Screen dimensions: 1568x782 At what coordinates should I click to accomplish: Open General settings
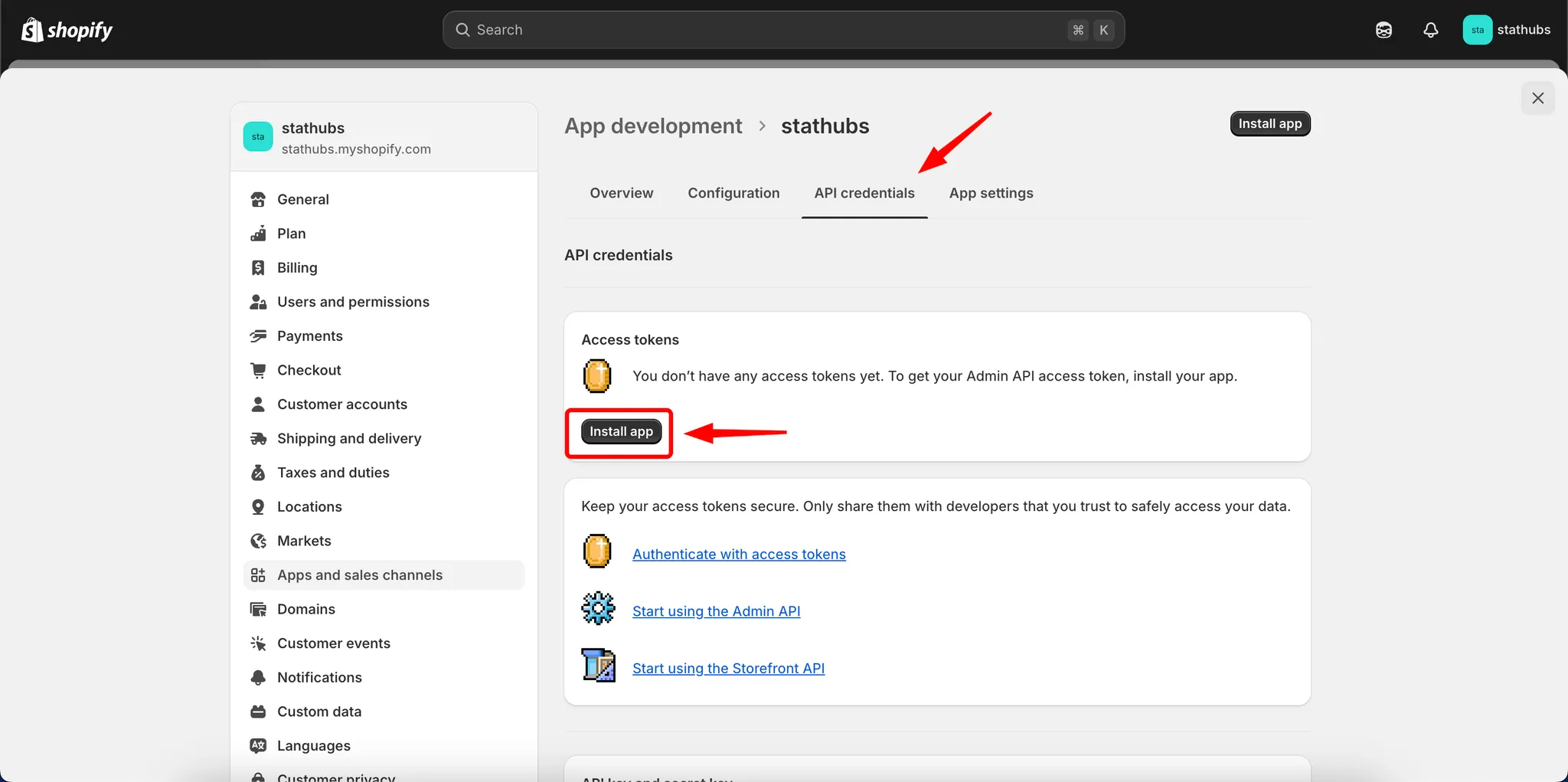point(384,199)
